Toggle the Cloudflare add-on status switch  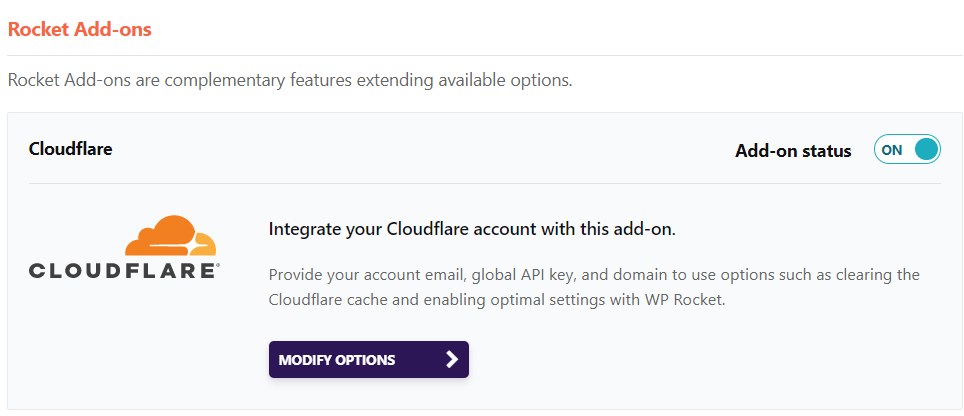[907, 150]
